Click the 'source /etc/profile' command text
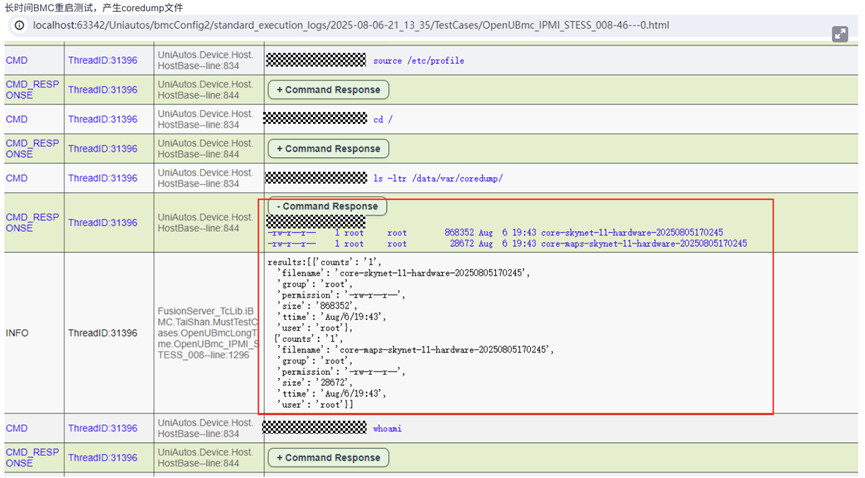Image resolution: width=865 pixels, height=478 pixels. click(419, 61)
